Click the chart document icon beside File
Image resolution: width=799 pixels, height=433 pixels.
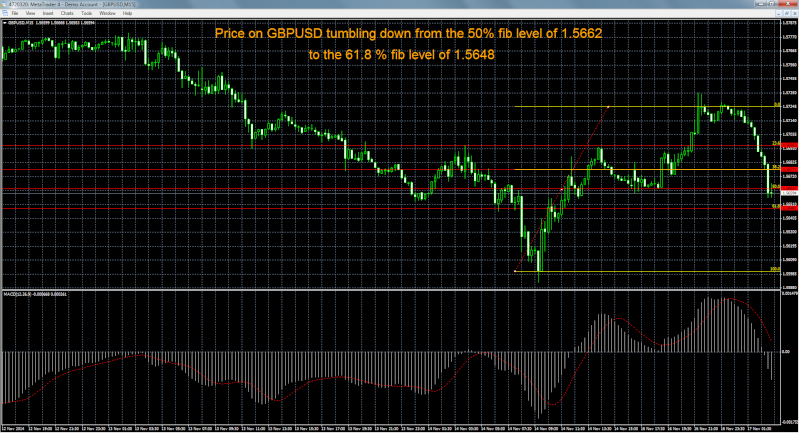tap(5, 13)
